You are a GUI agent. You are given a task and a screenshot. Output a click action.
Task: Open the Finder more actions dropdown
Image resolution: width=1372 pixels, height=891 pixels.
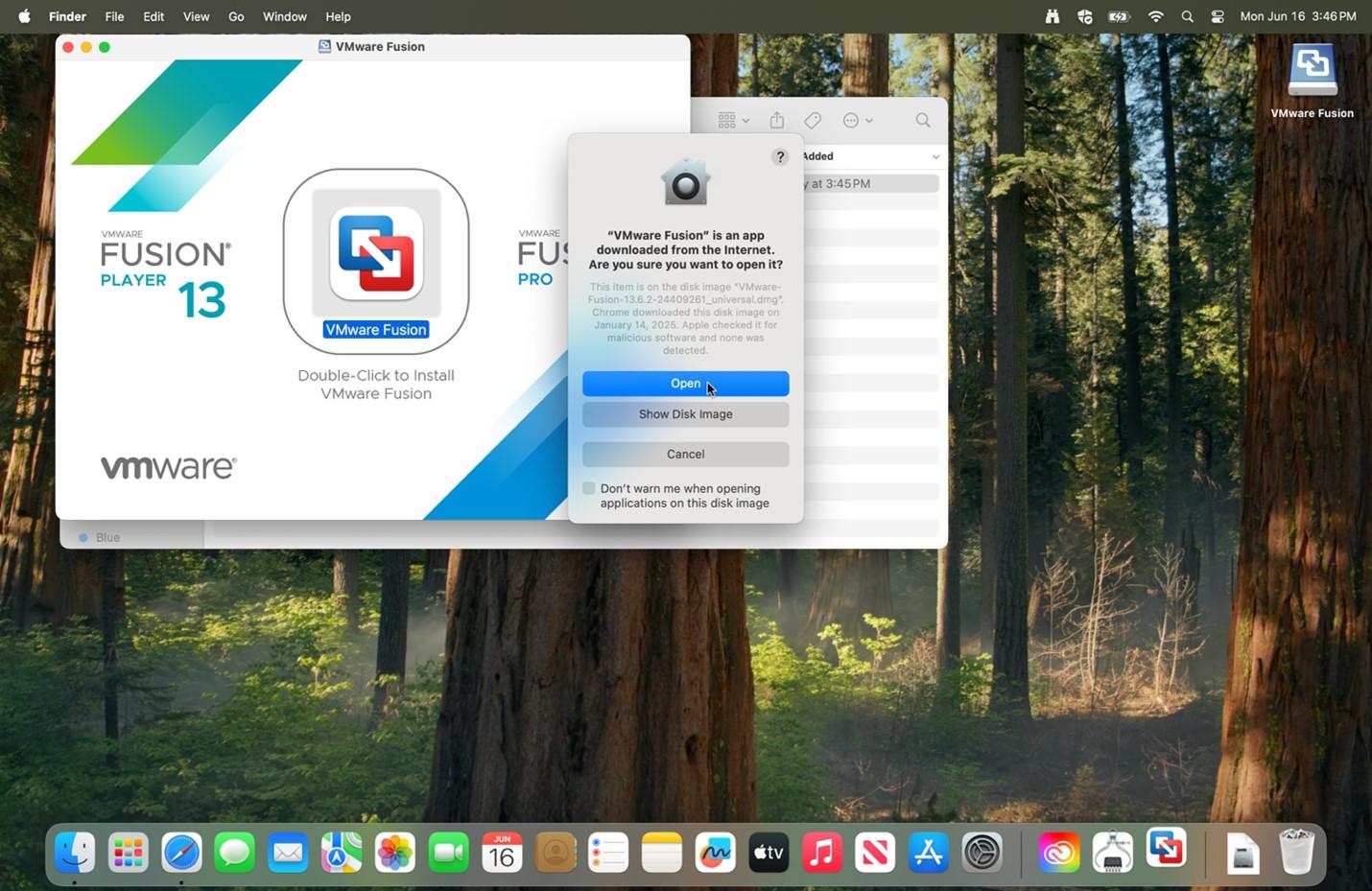[x=858, y=121]
